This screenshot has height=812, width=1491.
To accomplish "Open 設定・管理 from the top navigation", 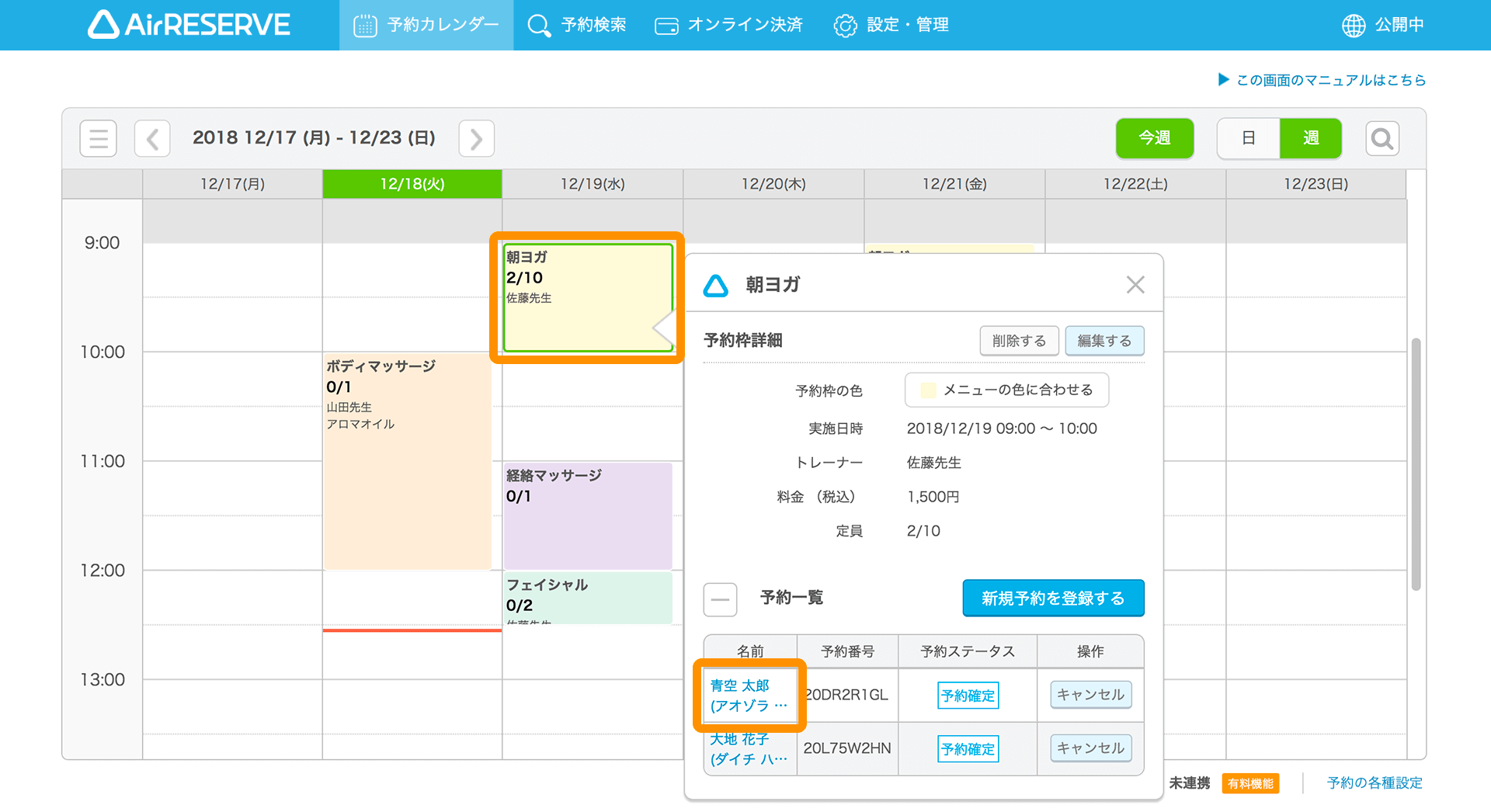I will [891, 26].
